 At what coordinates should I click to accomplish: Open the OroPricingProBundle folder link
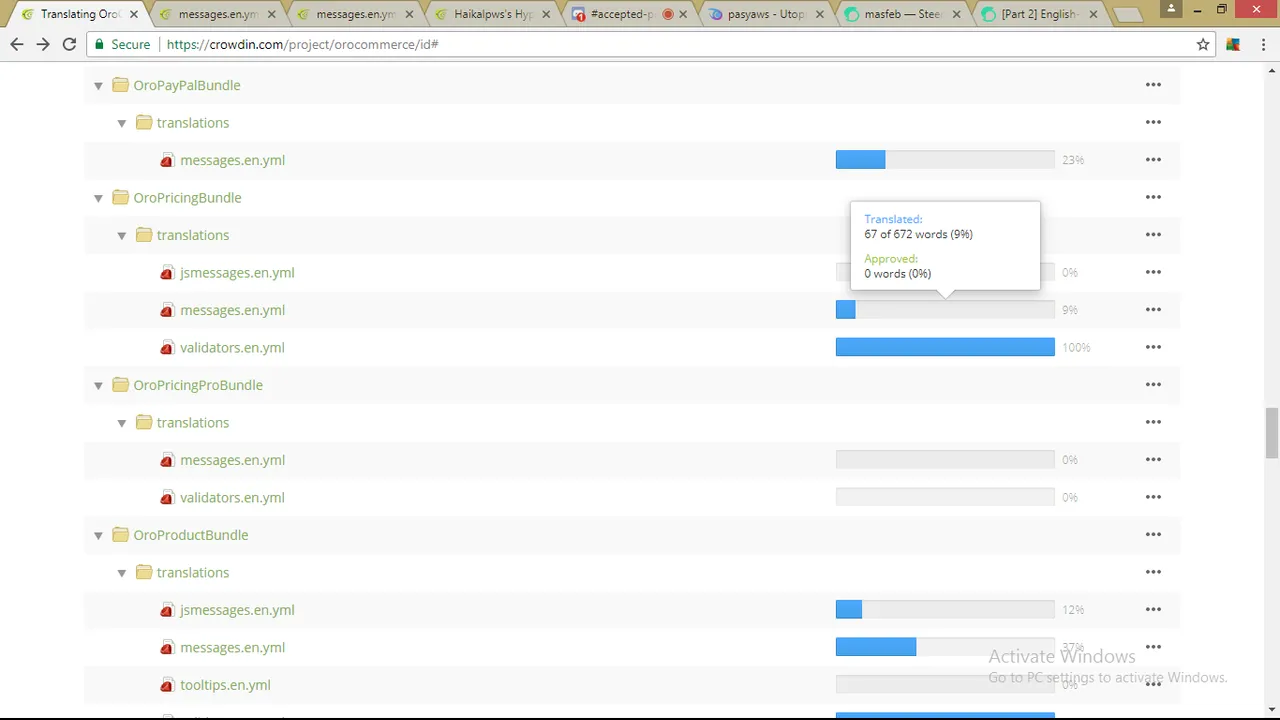198,385
